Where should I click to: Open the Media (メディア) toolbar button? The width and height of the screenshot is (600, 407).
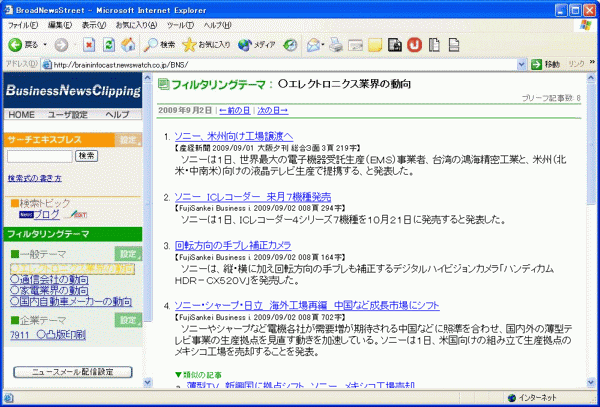tap(256, 45)
